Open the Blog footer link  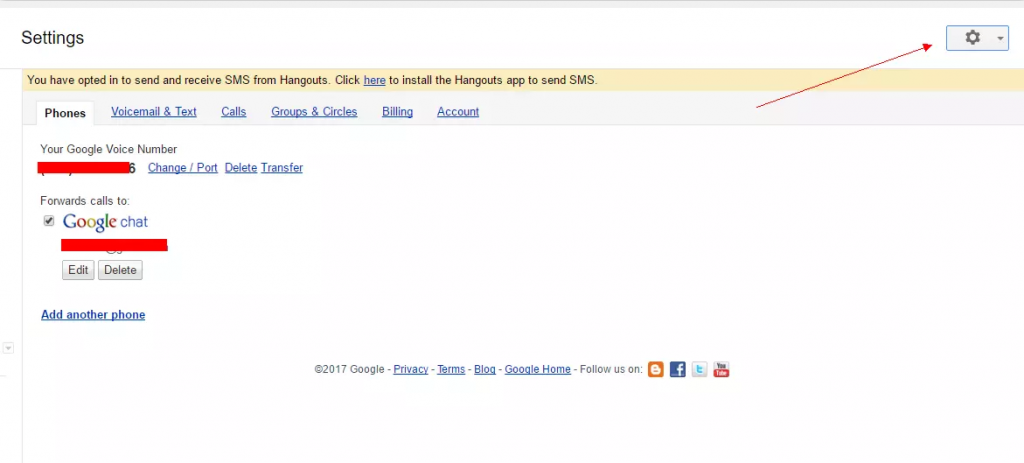pyautogui.click(x=485, y=370)
